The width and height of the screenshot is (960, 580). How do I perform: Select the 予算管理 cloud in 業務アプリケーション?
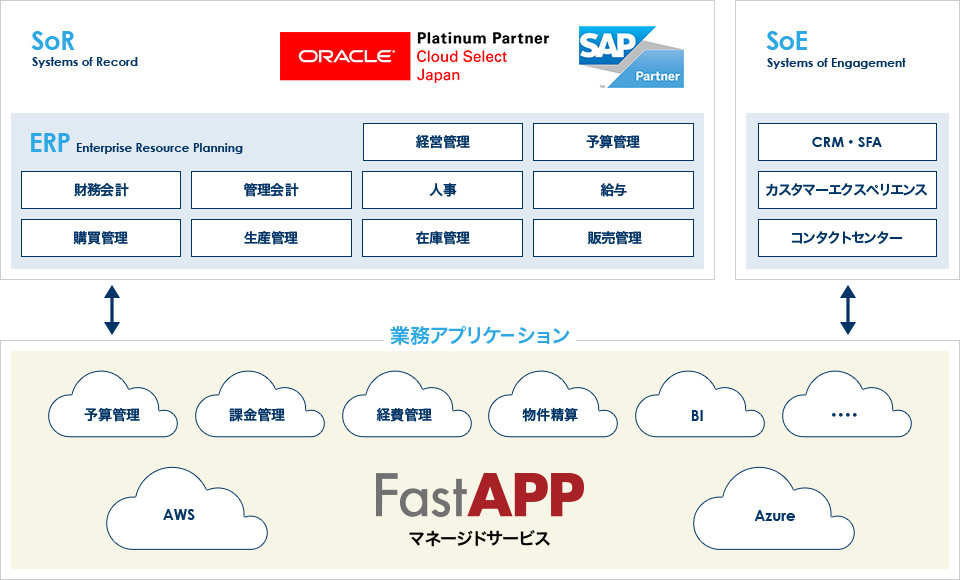click(x=113, y=404)
